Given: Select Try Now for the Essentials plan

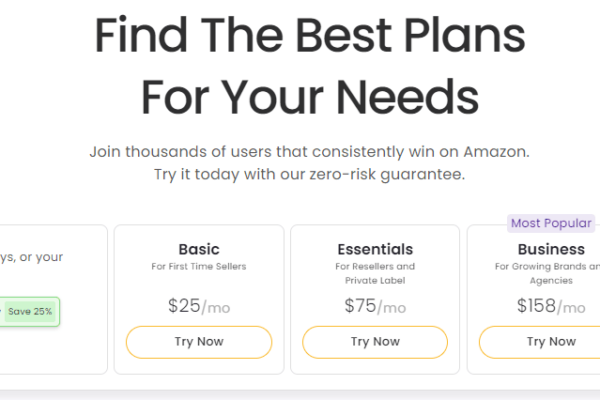Looking at the screenshot, I should click(x=375, y=342).
